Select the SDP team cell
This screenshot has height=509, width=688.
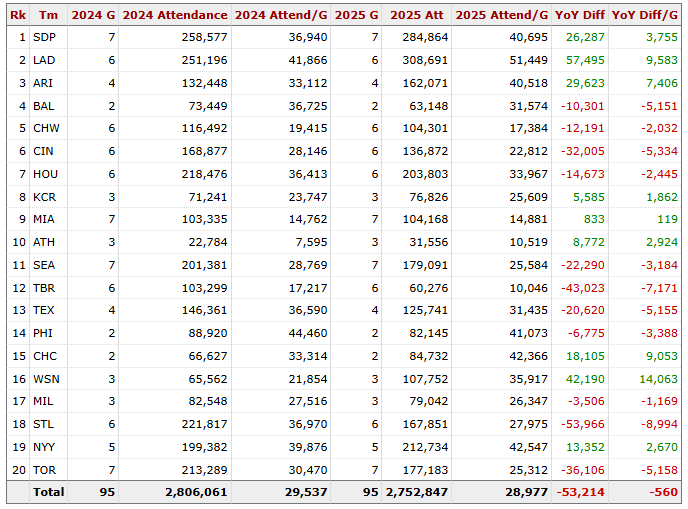pyautogui.click(x=44, y=37)
